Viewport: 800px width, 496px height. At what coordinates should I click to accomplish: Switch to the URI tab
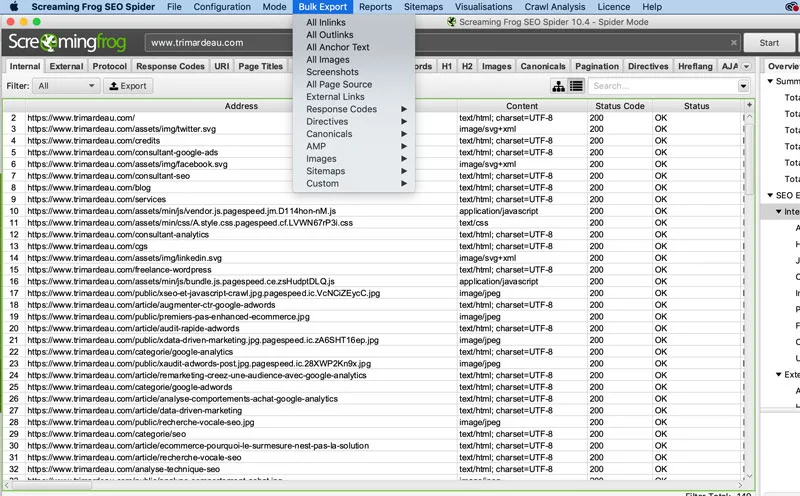(222, 66)
